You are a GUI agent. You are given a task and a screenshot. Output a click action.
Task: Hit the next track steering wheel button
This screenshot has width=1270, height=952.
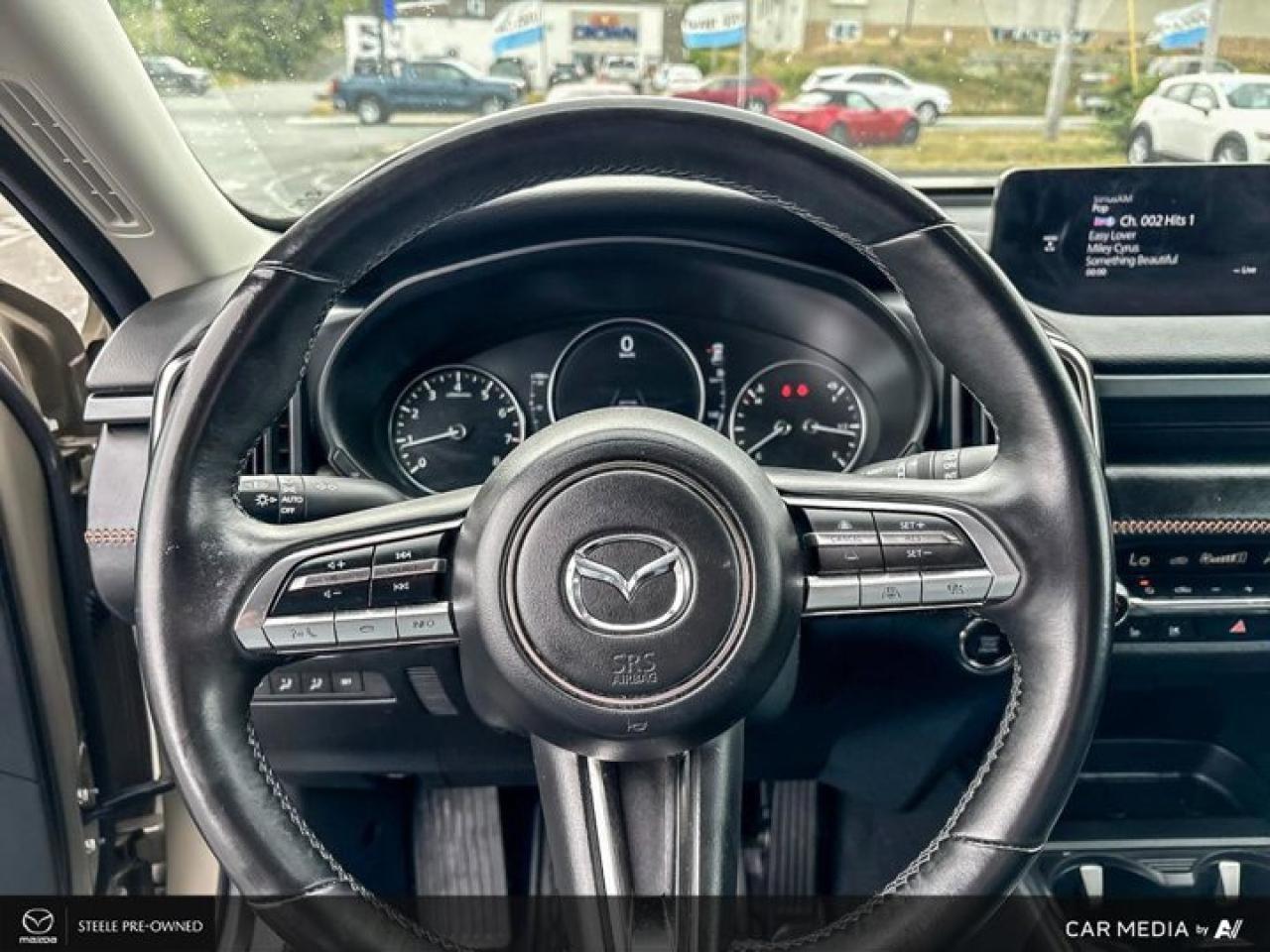coord(403,589)
